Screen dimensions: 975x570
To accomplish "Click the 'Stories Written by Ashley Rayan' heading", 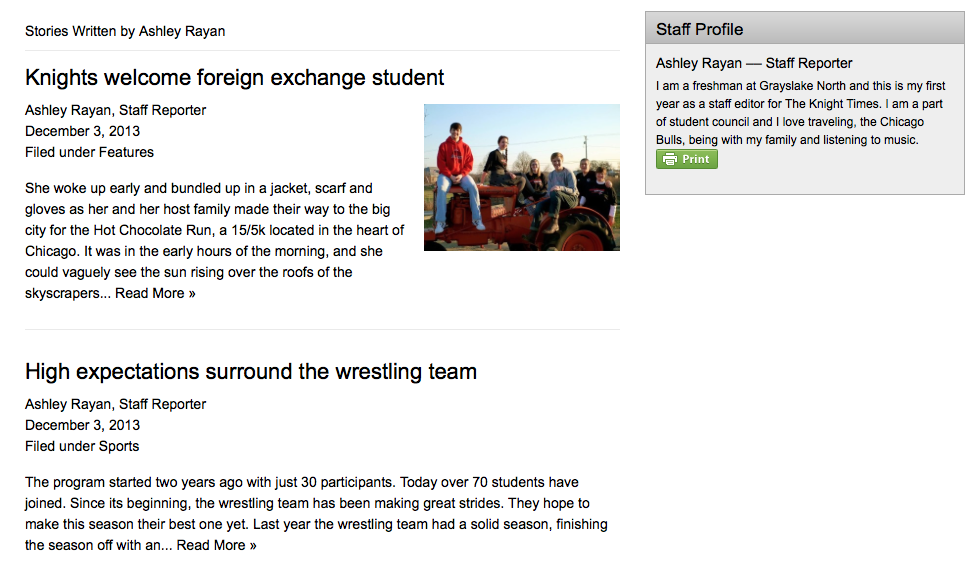I will (x=125, y=31).
